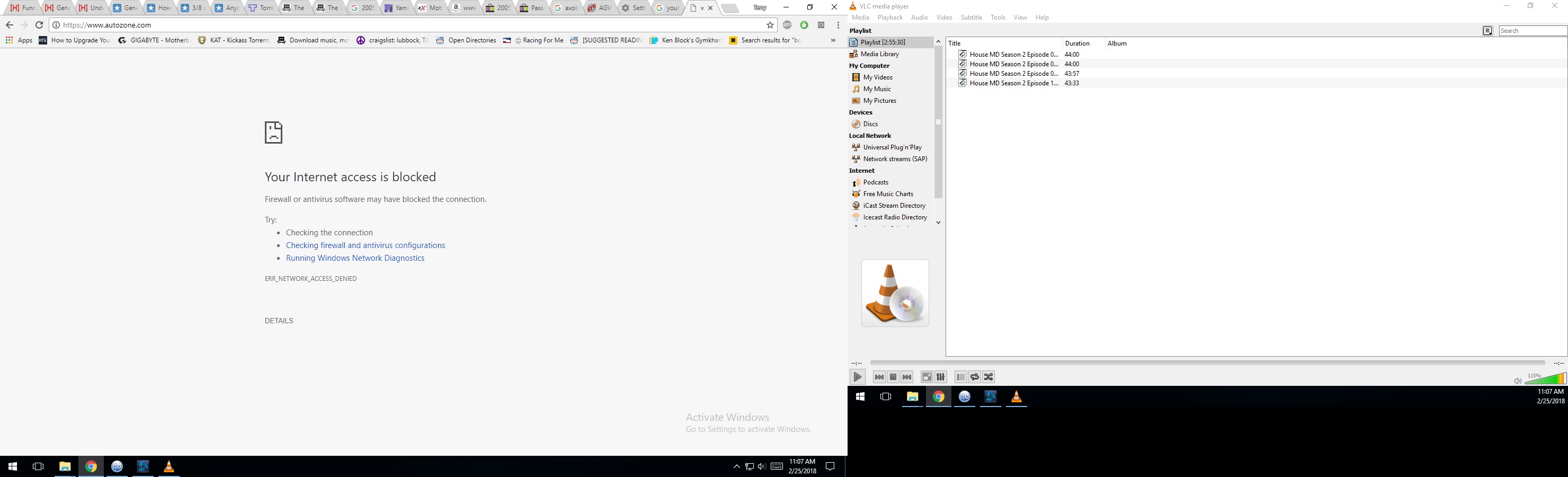Enable random shuffle playback

[988, 377]
